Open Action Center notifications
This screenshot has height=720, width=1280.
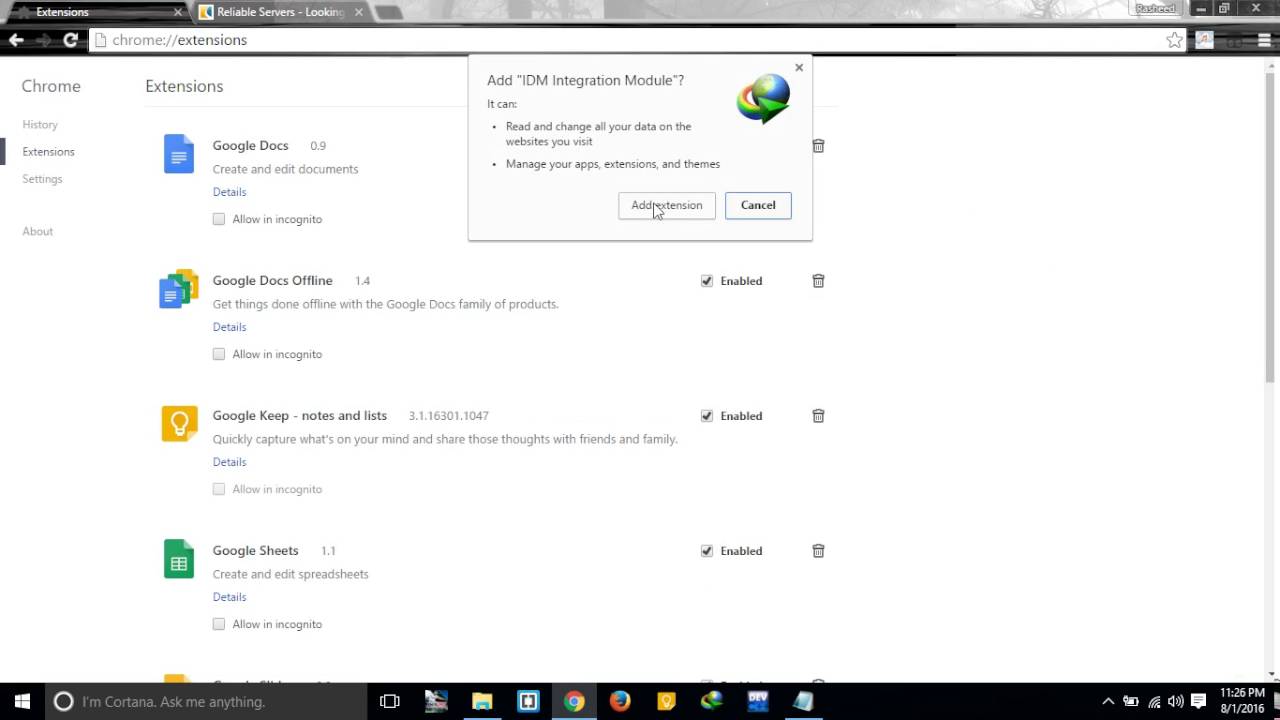[1198, 701]
